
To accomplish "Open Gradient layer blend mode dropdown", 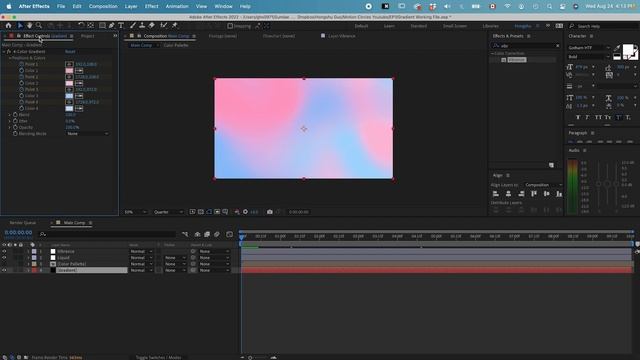I will 141,270.
